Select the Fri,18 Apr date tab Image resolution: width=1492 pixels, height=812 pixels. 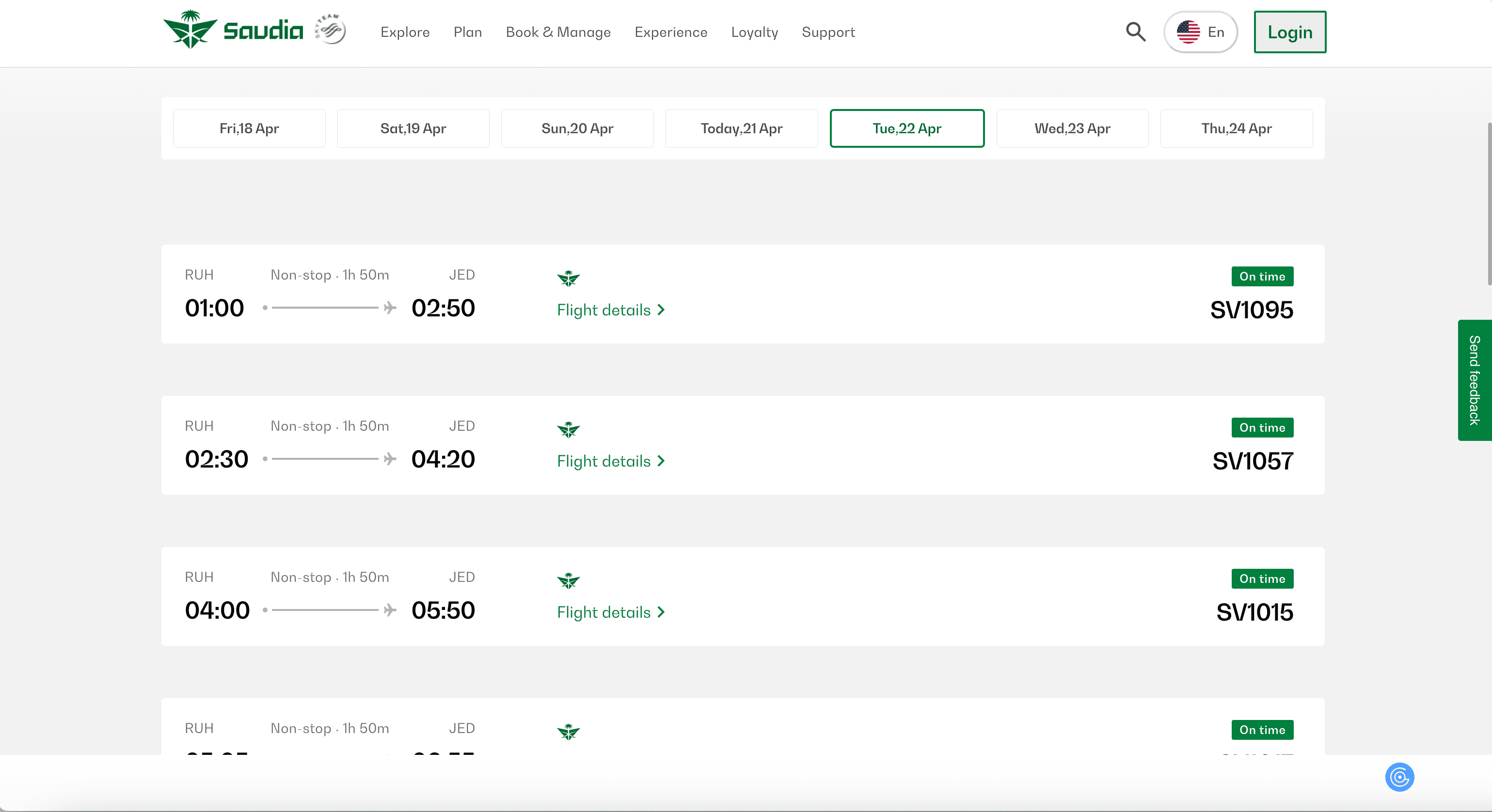pos(249,128)
